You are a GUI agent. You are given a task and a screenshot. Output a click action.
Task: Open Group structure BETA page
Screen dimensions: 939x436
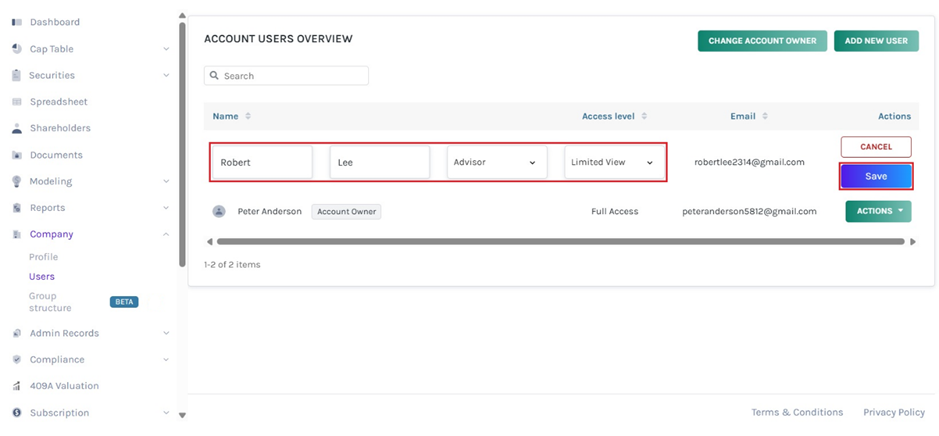[50, 302]
